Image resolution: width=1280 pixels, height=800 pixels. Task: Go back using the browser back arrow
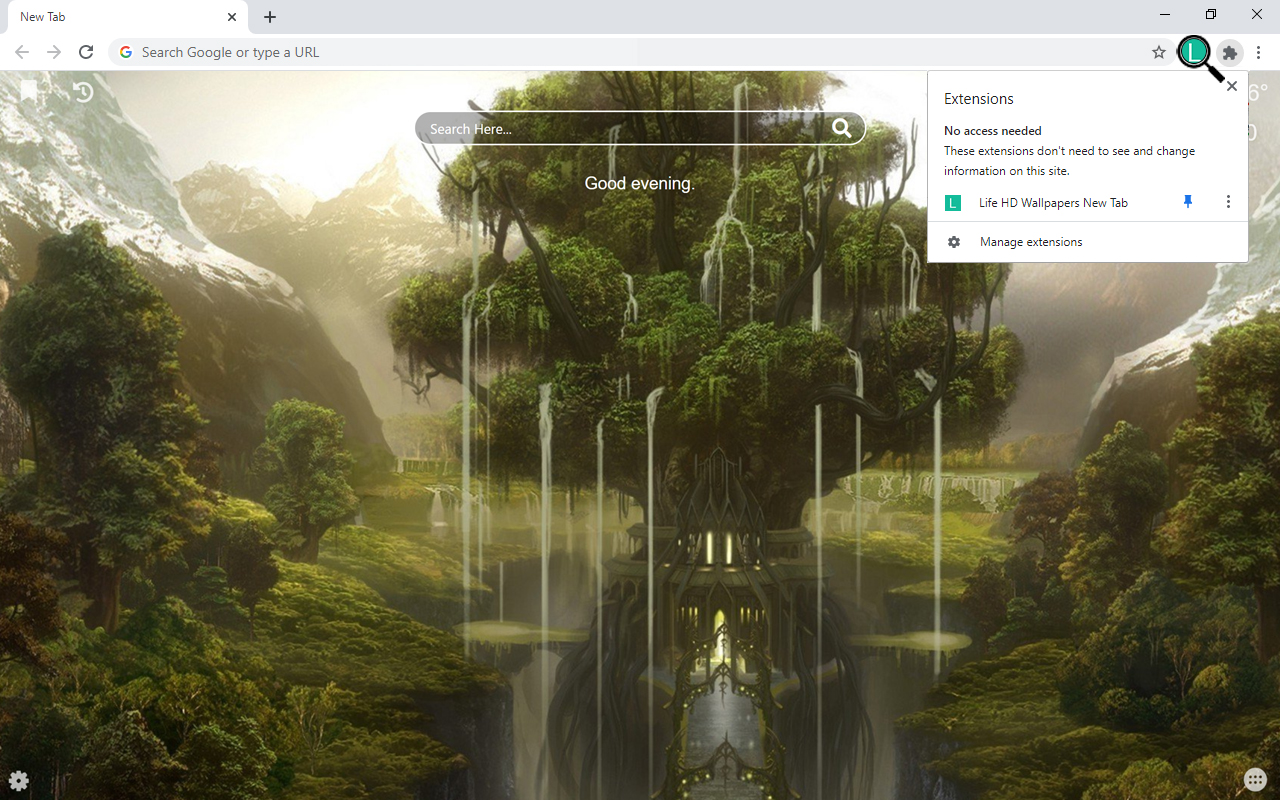[x=22, y=52]
